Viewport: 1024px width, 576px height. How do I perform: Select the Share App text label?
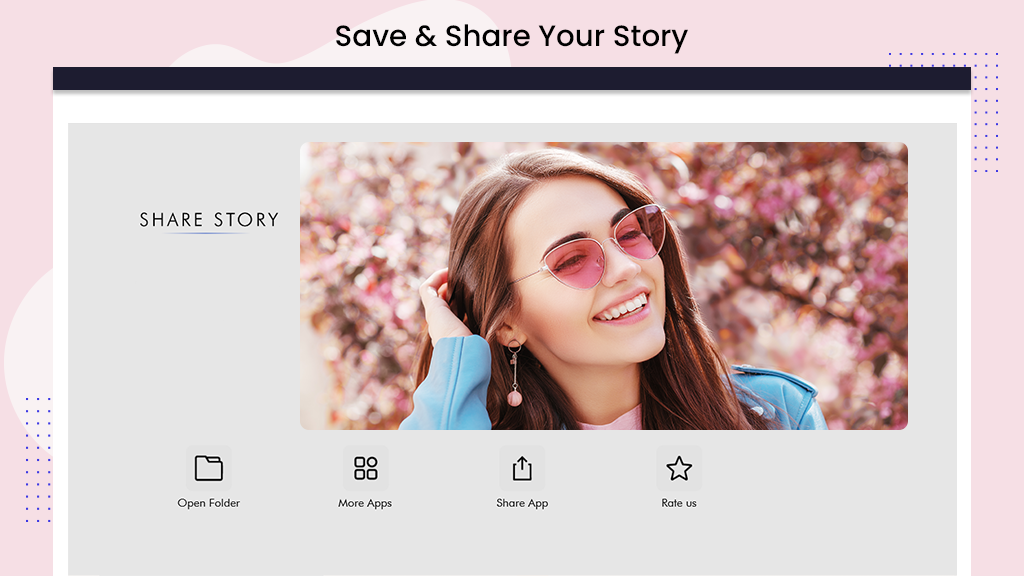tap(522, 503)
